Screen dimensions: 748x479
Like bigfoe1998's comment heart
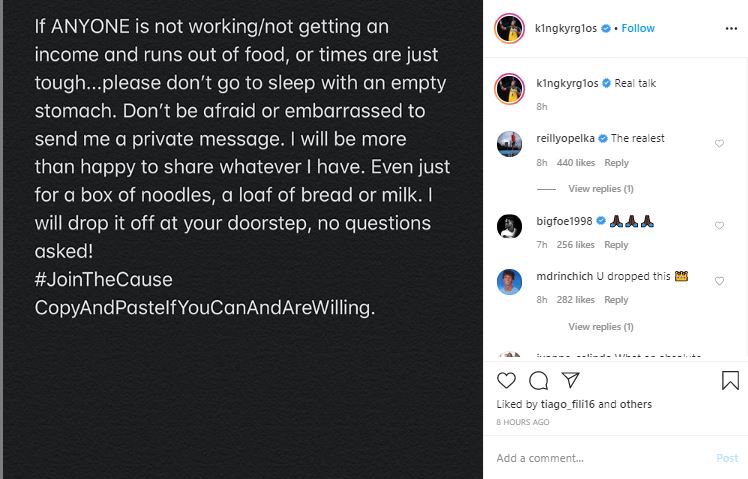coord(719,226)
